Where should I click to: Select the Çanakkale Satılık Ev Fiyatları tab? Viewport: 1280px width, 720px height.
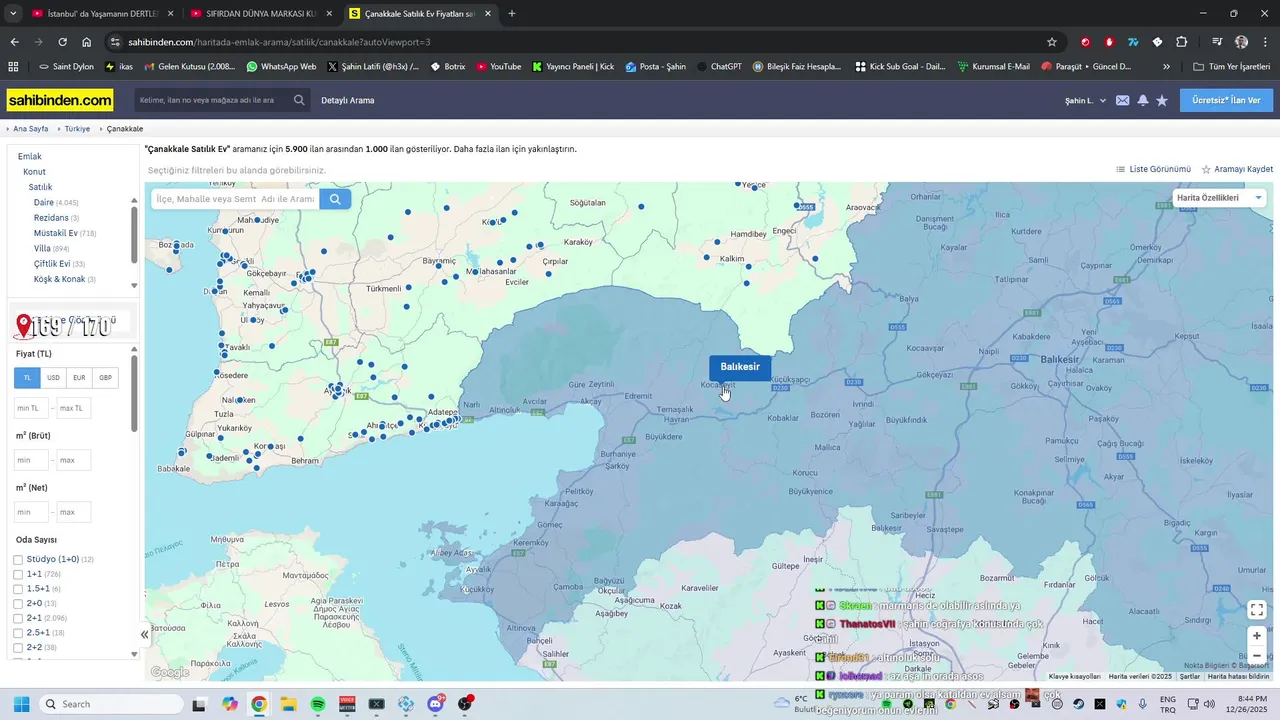click(x=421, y=14)
